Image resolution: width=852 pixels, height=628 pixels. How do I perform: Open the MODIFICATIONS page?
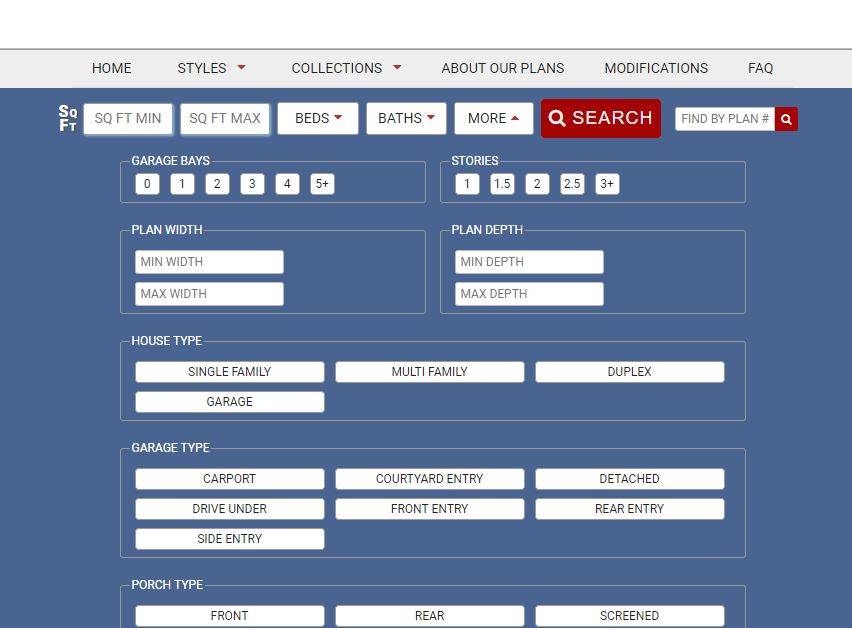tap(656, 68)
